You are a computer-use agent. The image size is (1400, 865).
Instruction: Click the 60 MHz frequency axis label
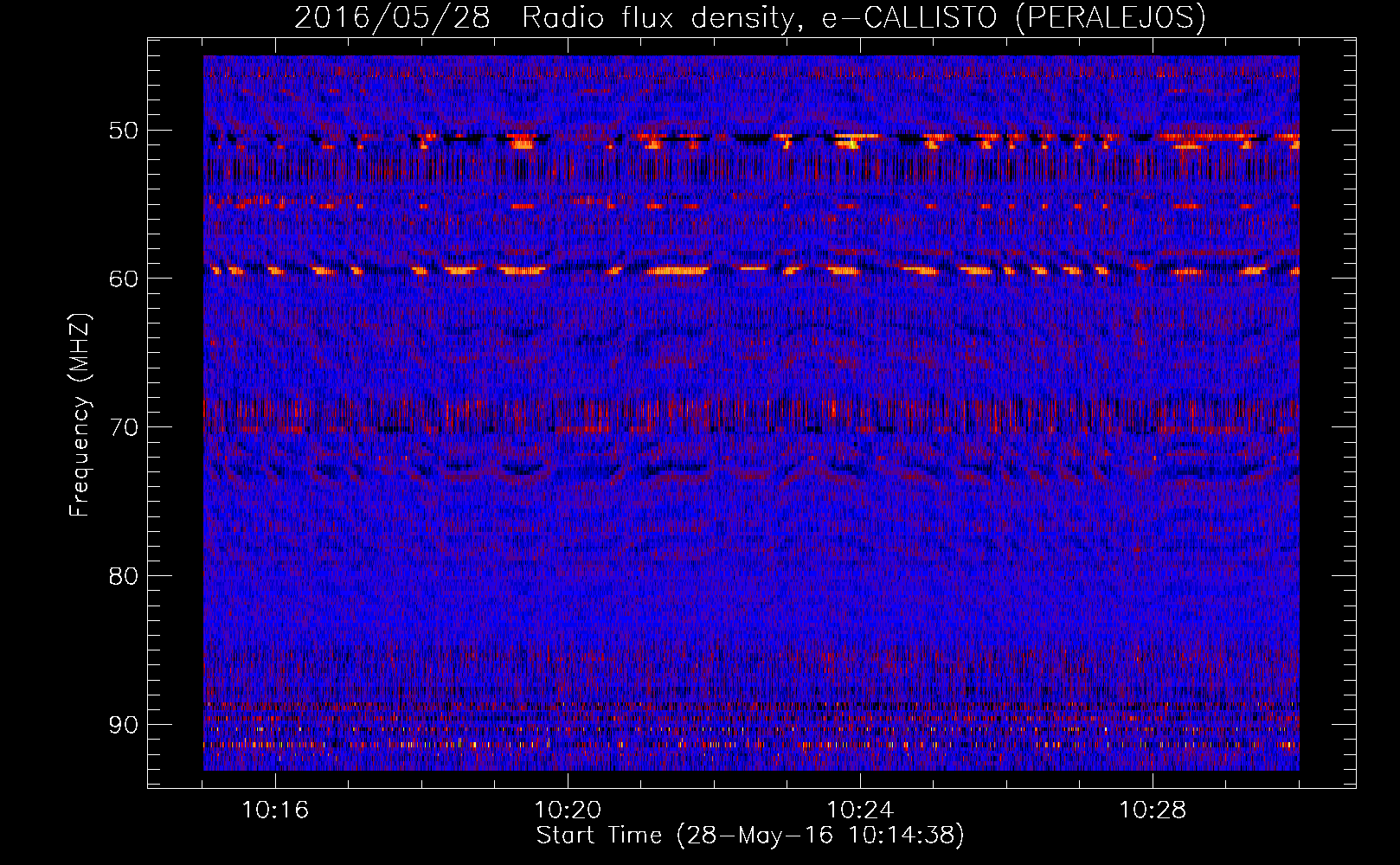coord(123,279)
